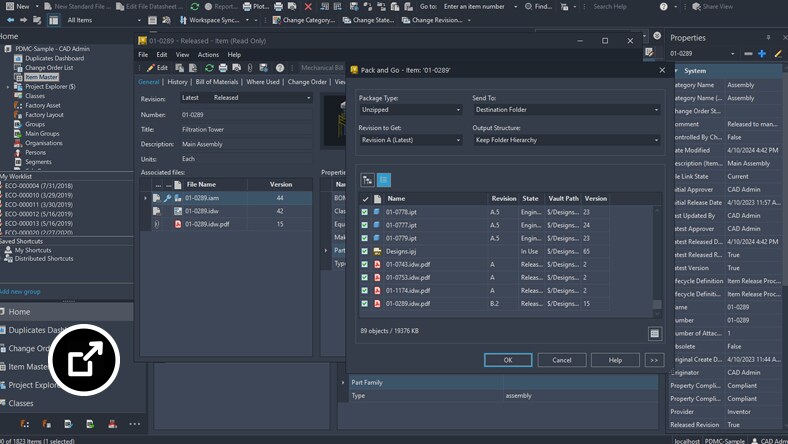Click the red delete X in main toolbar
Viewport: 788px width, 444px height.
click(x=308, y=6)
